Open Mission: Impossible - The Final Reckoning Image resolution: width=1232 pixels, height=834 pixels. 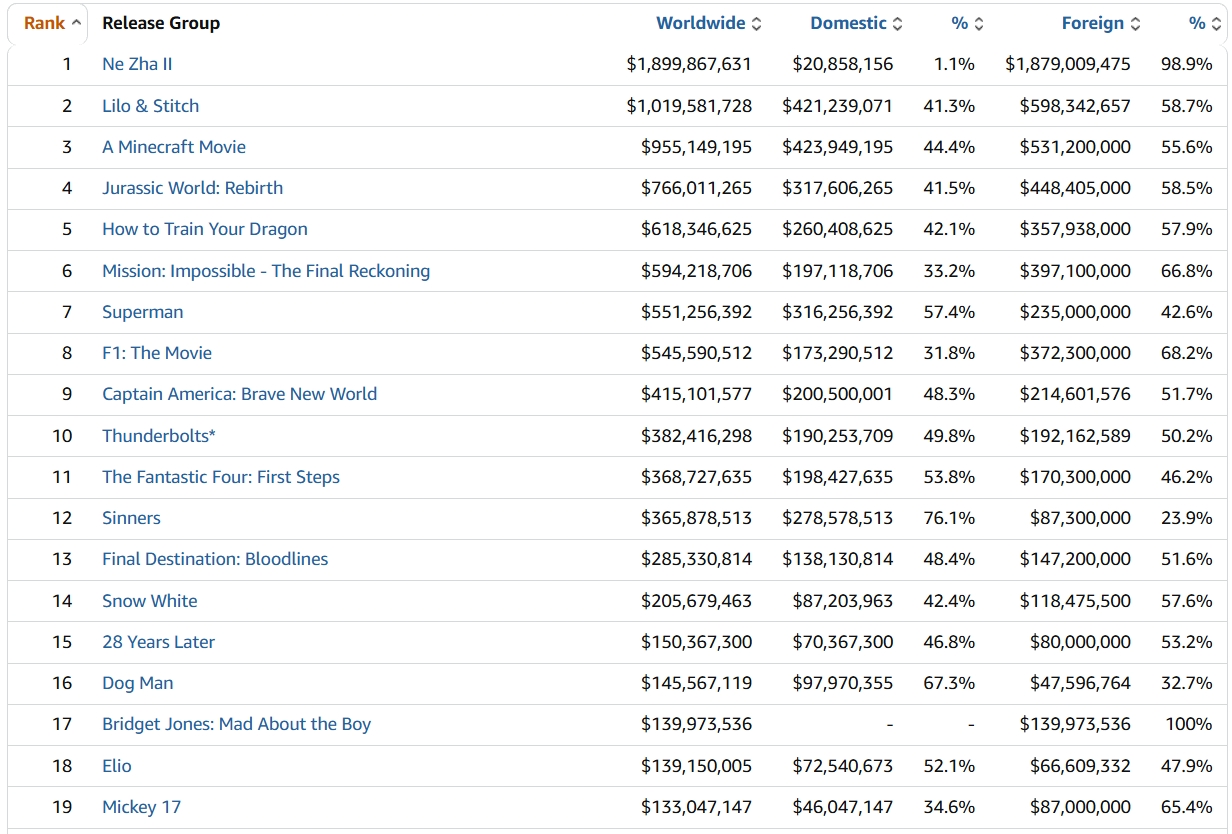266,271
